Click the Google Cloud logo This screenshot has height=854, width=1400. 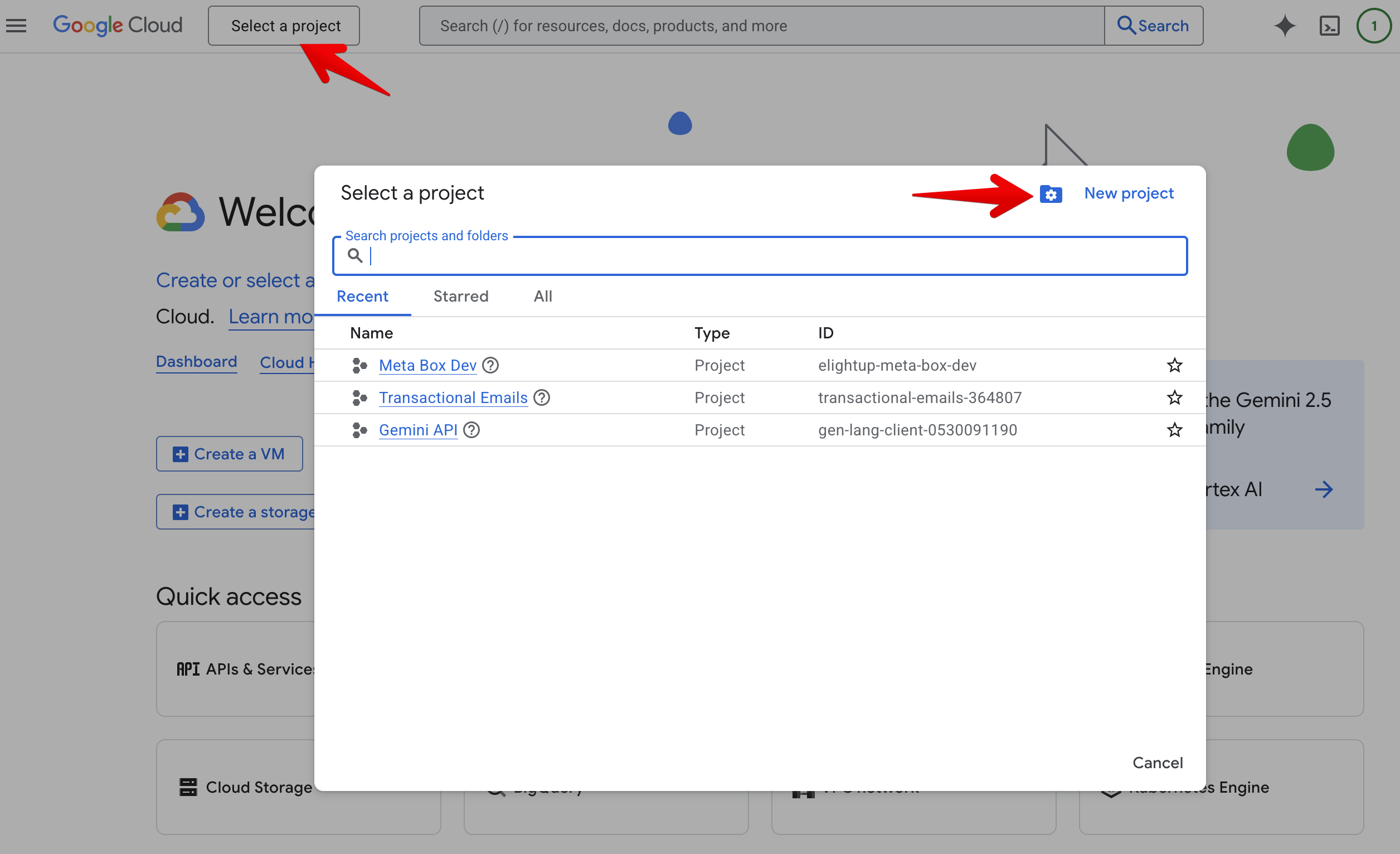pyautogui.click(x=118, y=25)
